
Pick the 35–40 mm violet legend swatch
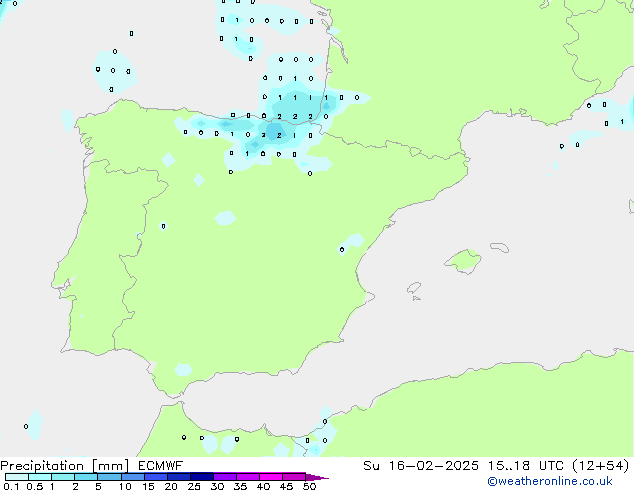[x=248, y=477]
